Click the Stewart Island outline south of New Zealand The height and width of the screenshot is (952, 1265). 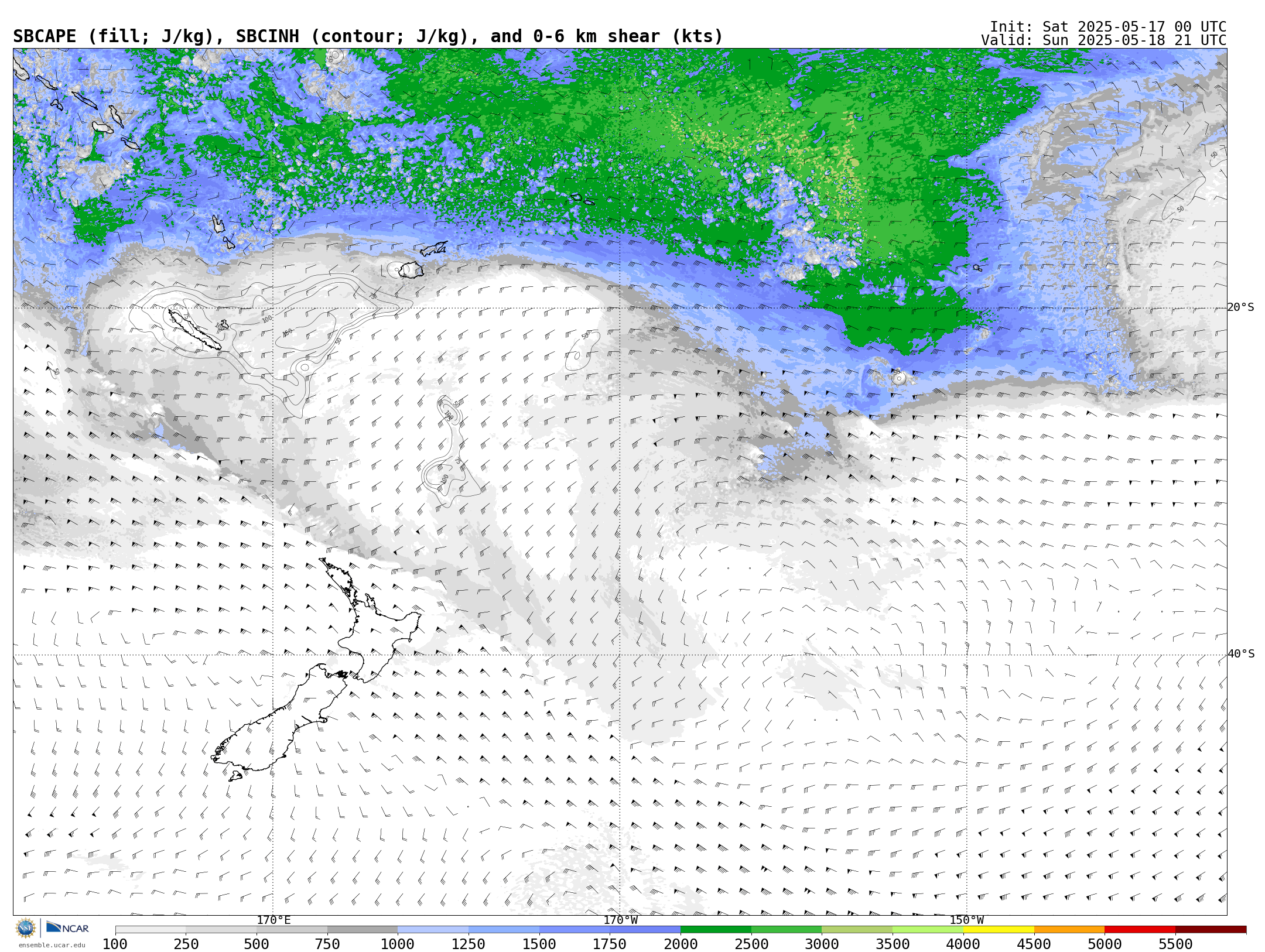[235, 776]
